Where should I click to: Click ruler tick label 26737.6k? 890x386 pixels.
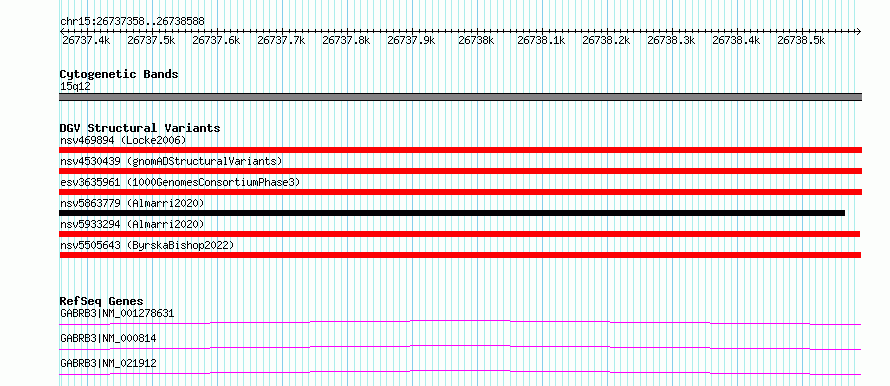point(216,40)
